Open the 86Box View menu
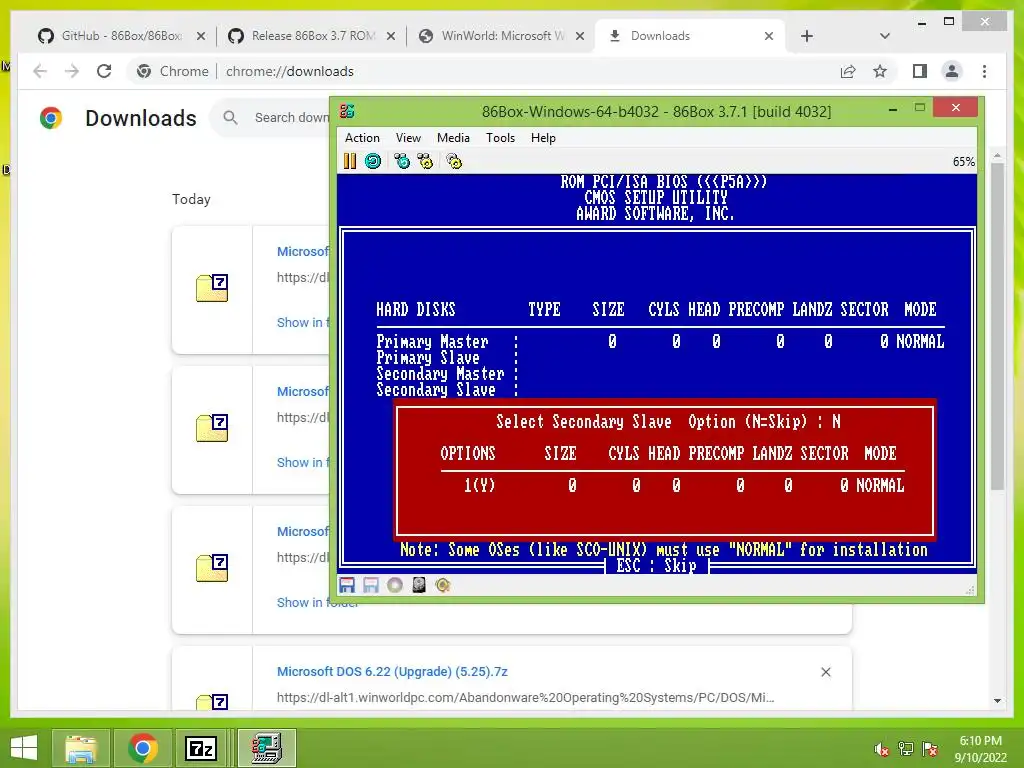This screenshot has height=768, width=1024. (x=408, y=138)
